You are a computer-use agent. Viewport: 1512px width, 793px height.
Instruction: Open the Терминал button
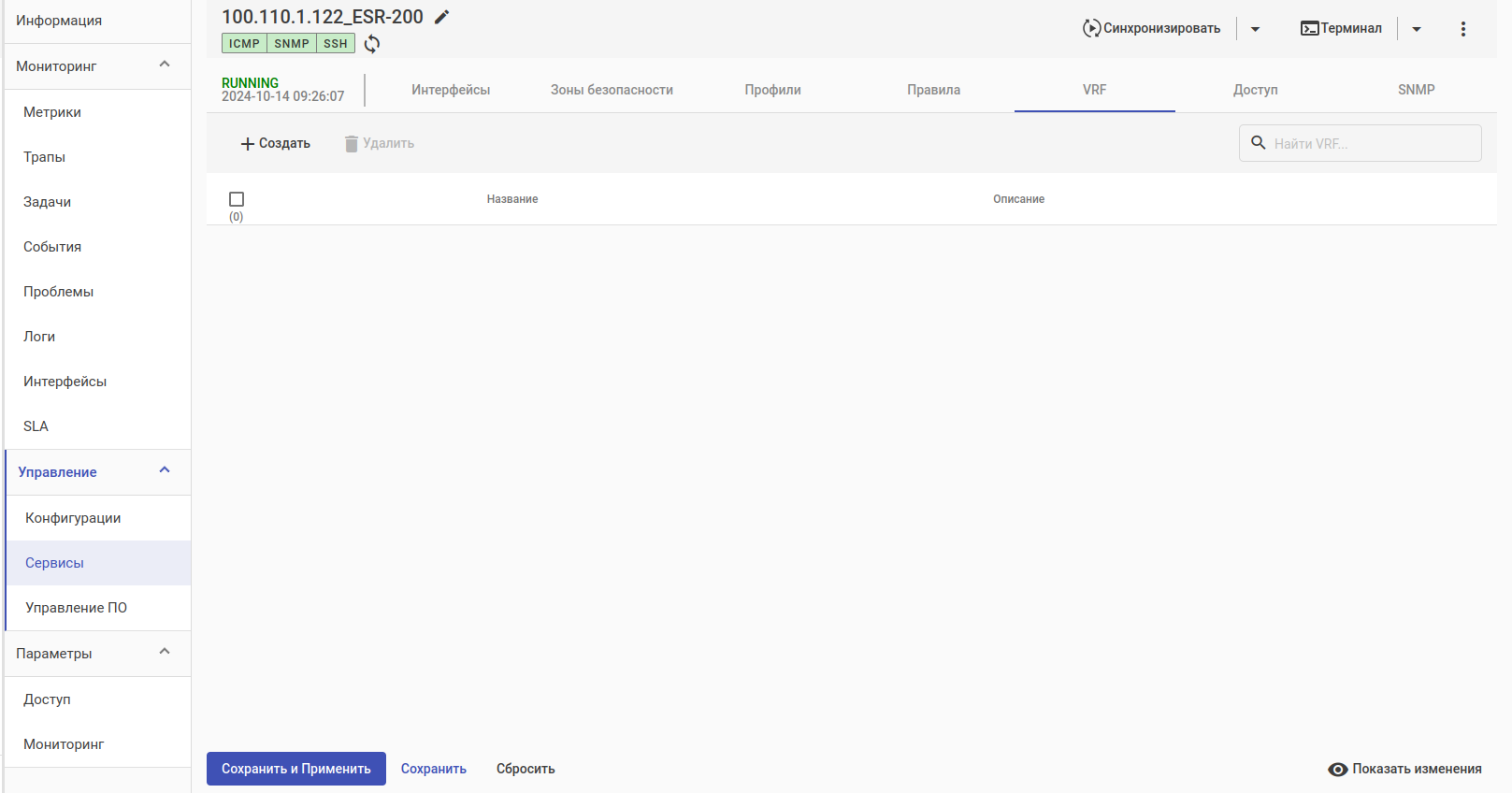[1342, 29]
